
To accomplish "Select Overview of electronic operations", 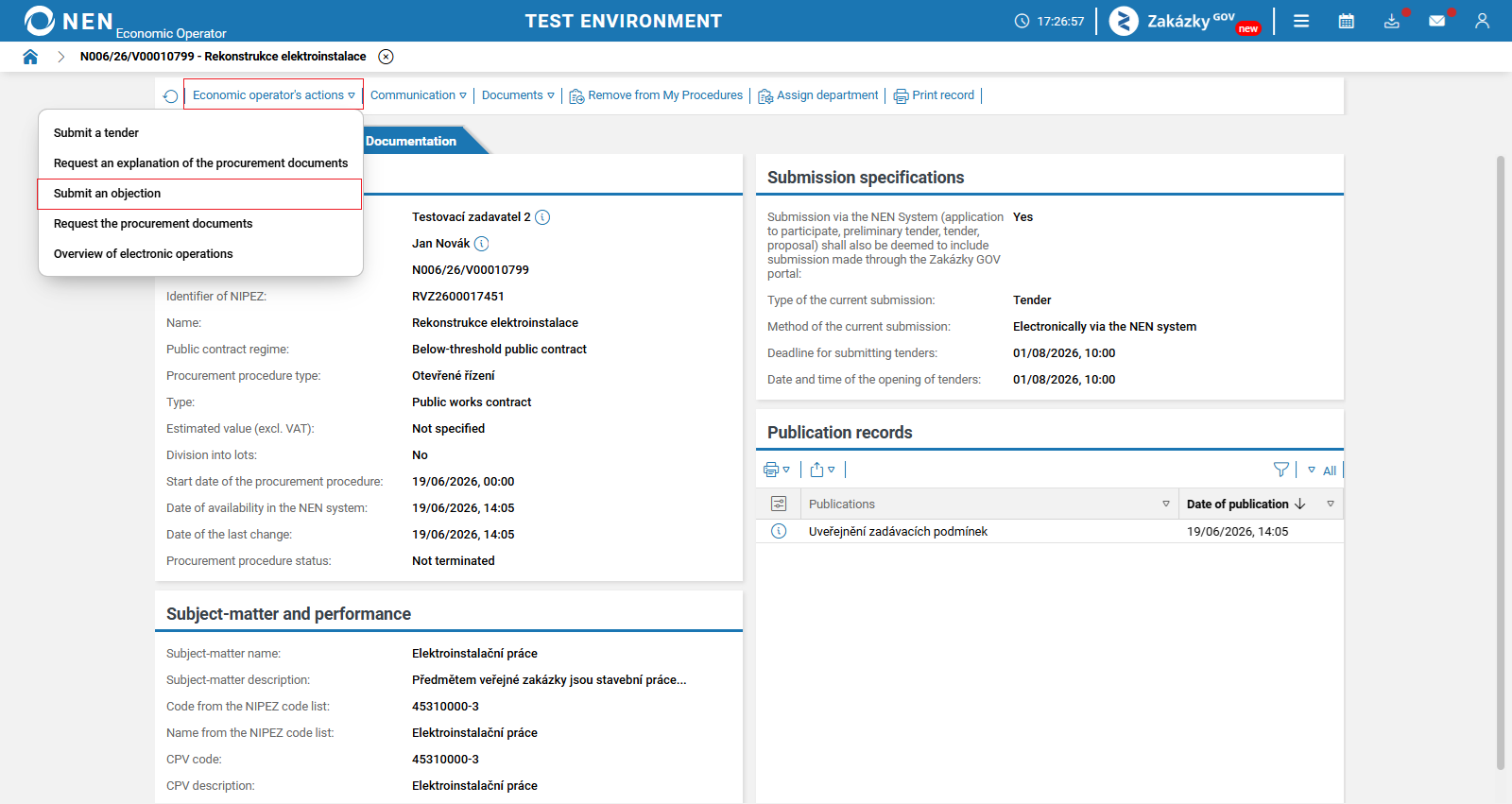I will [x=200, y=254].
